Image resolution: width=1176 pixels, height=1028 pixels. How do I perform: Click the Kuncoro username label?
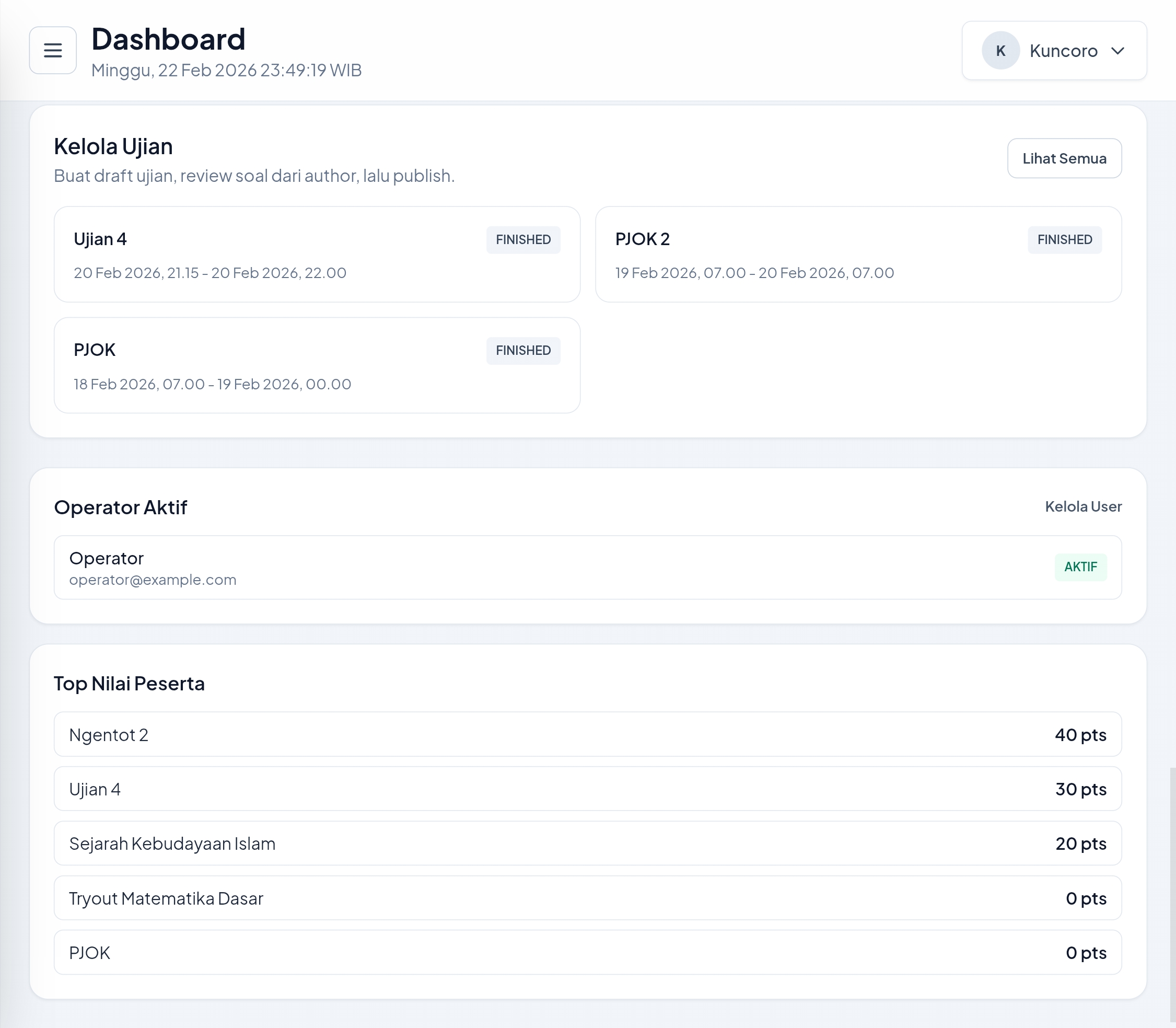1063,51
